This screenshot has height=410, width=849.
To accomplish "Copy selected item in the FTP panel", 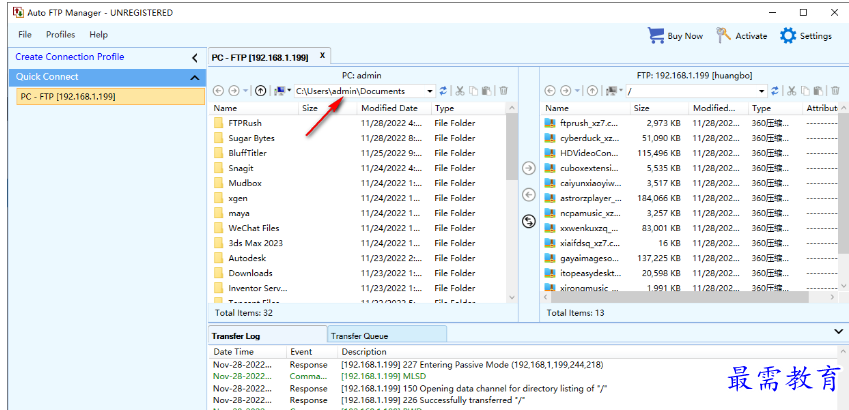I will pos(806,91).
